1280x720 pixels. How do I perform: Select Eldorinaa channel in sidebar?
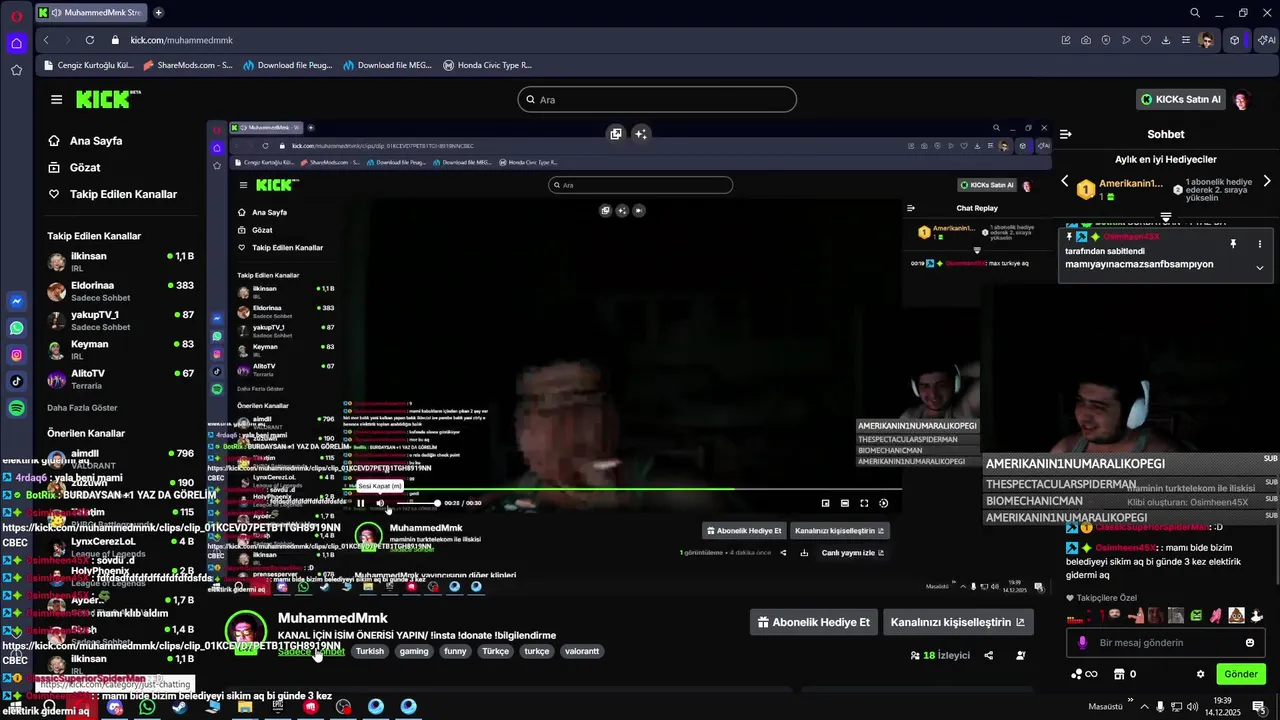[120, 292]
